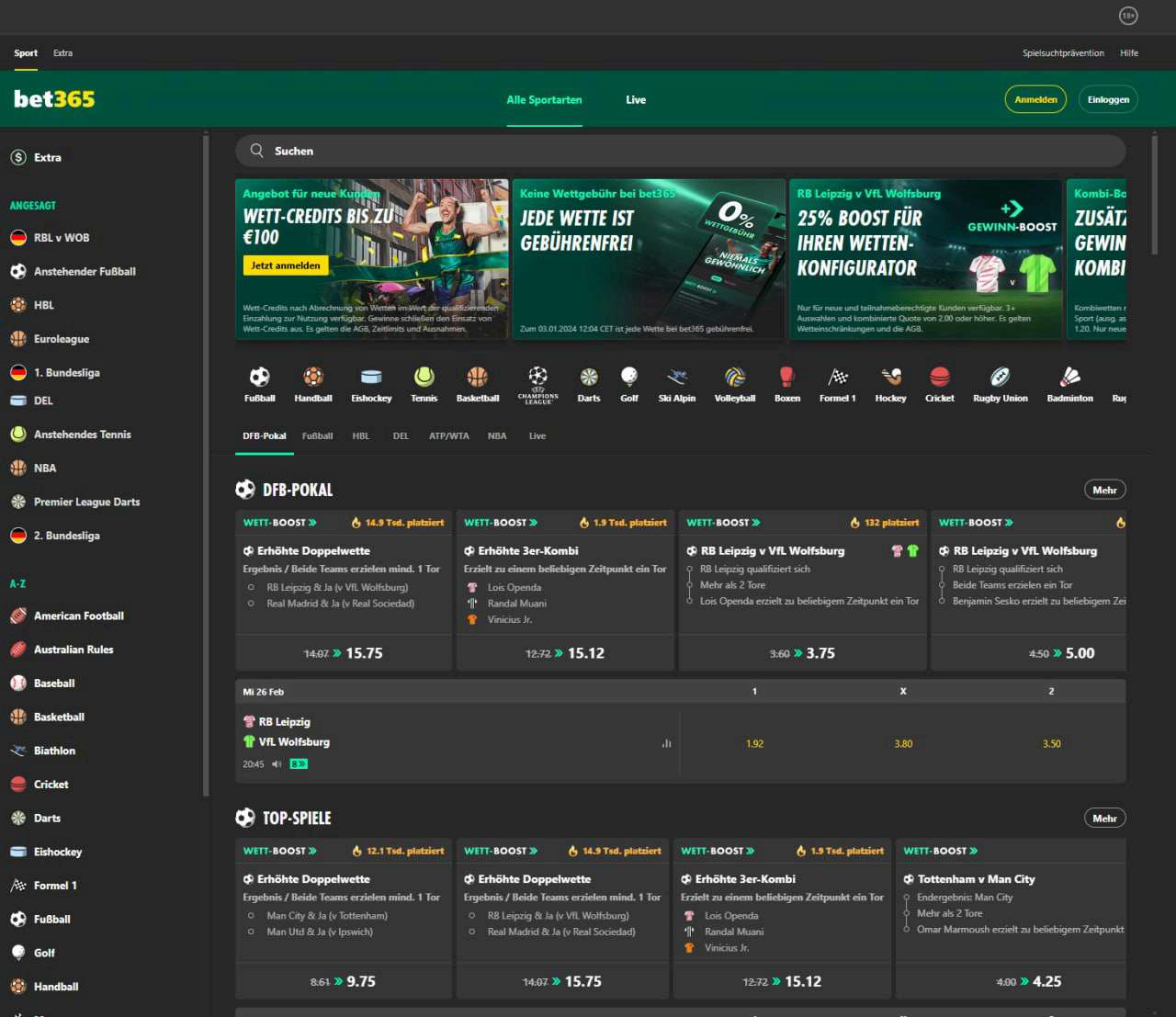Select boosted odds 3.75 Wett-Boost
This screenshot has width=1176, height=1017.
pos(802,653)
